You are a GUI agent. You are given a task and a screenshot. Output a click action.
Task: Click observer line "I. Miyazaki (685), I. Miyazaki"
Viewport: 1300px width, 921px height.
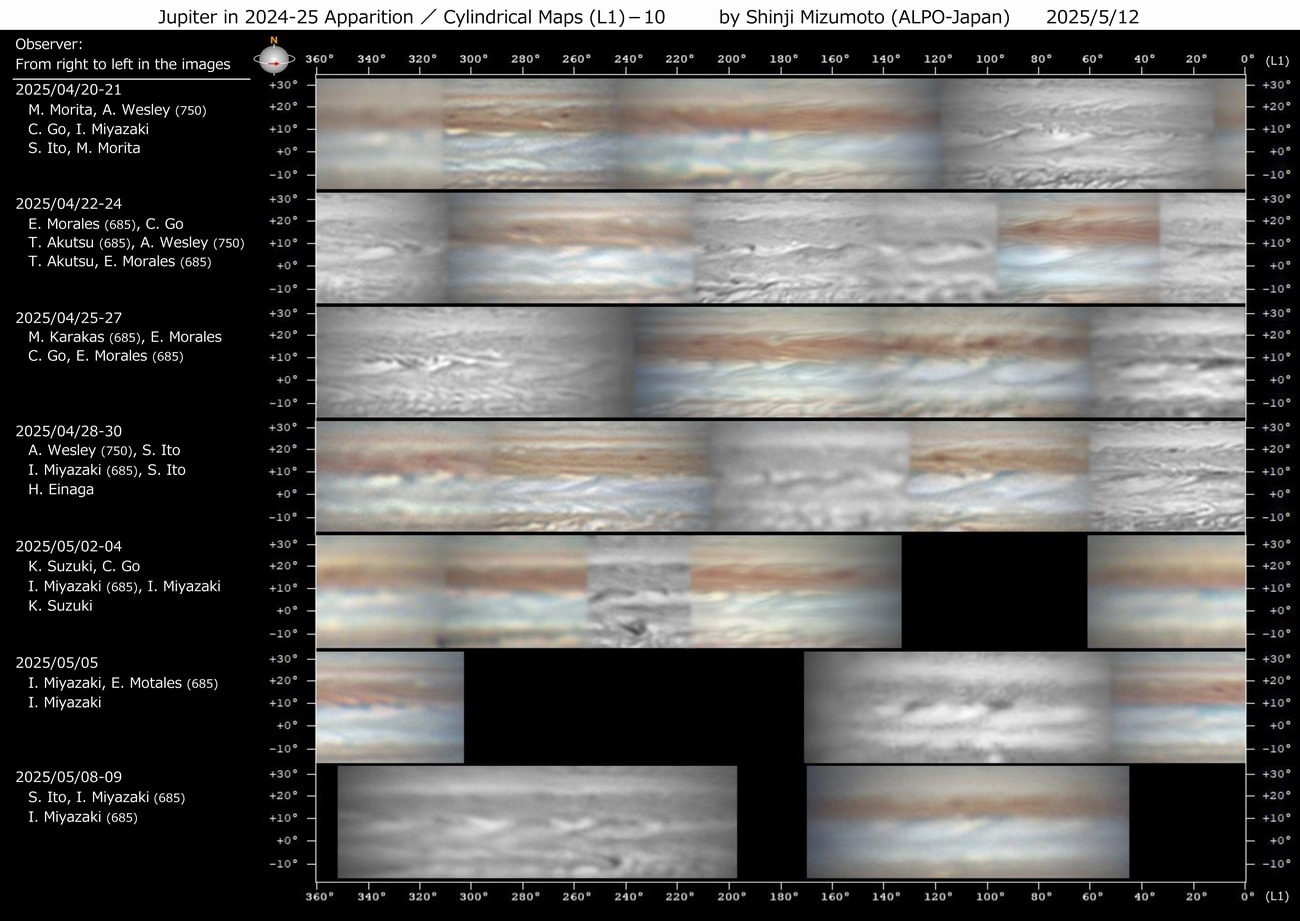[124, 586]
